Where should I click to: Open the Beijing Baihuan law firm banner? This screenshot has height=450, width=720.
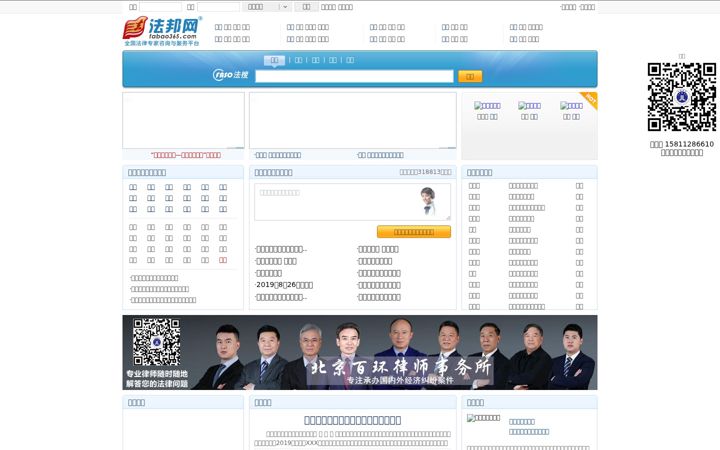360,352
